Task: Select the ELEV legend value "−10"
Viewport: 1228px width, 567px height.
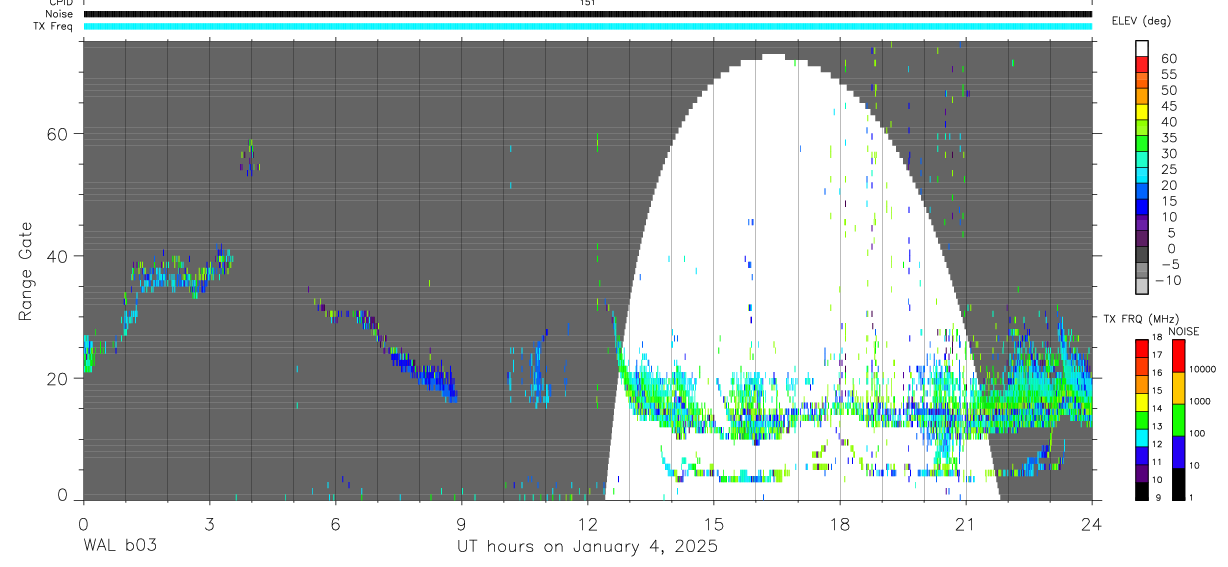Action: click(1168, 280)
